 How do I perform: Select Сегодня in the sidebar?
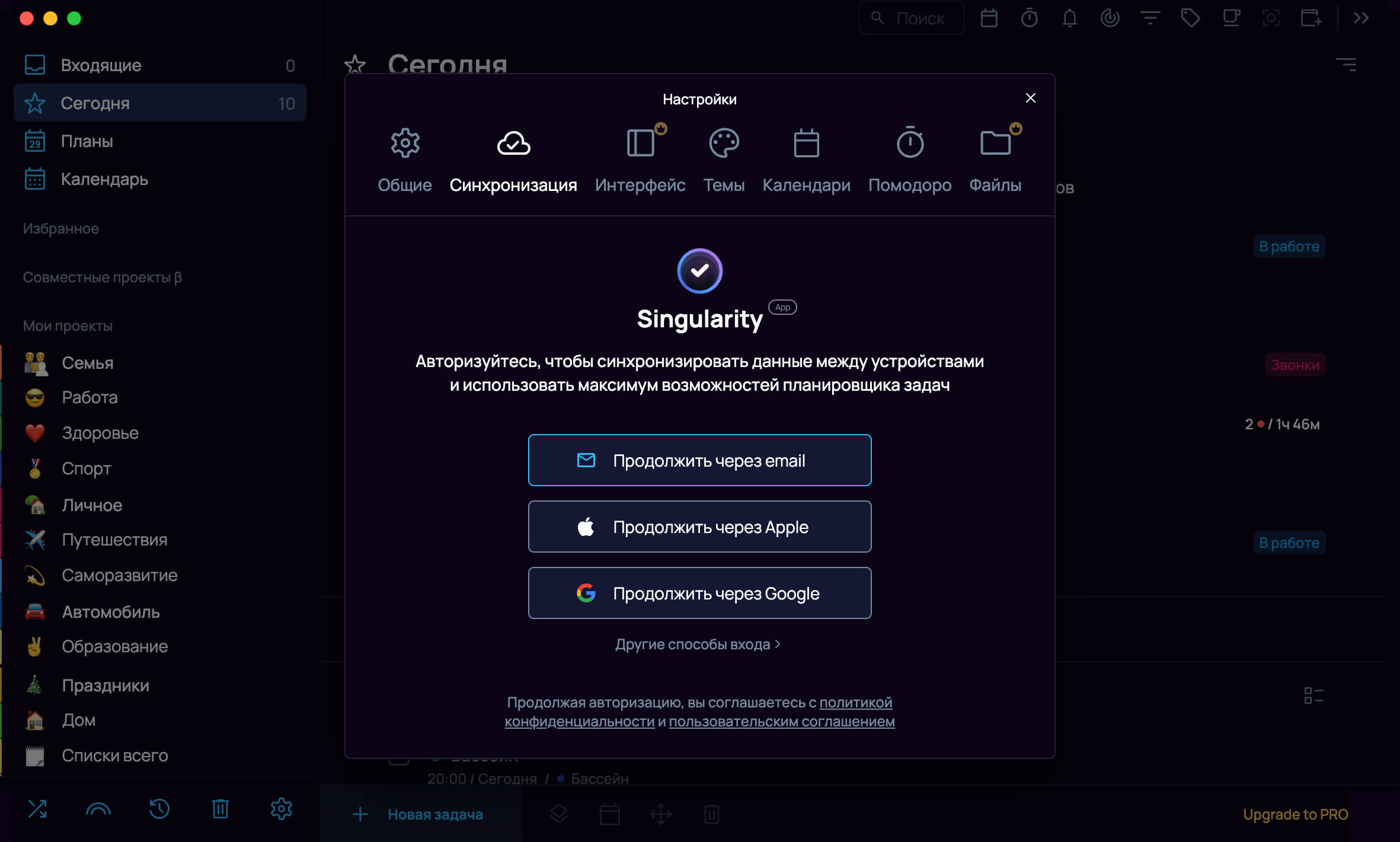[160, 103]
